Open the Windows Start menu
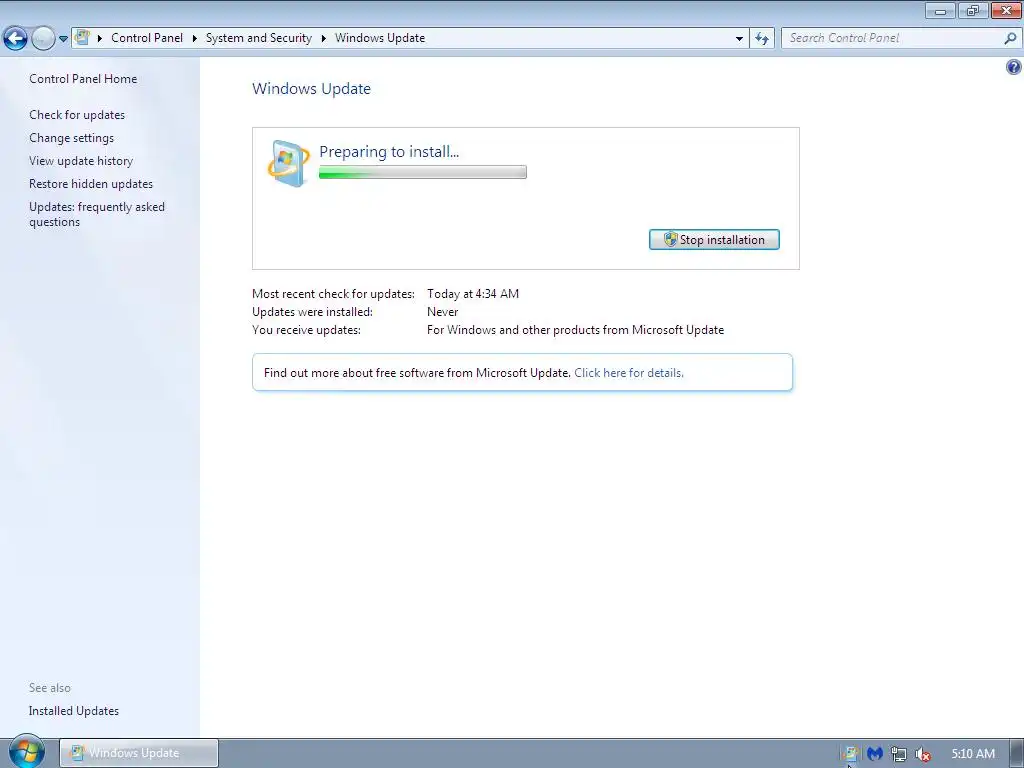The width and height of the screenshot is (1024, 768). click(x=26, y=752)
